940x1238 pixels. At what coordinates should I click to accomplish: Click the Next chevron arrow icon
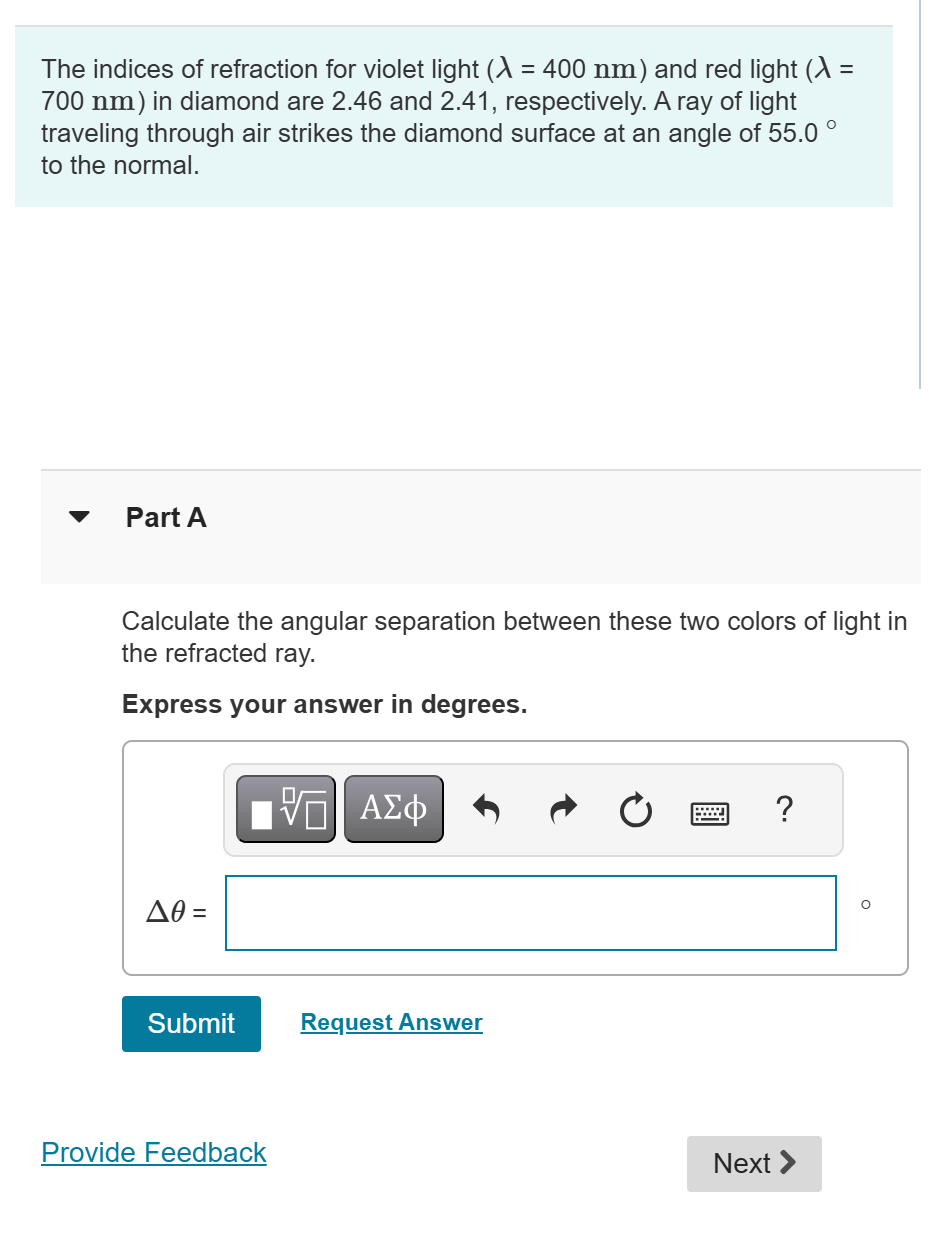789,1163
